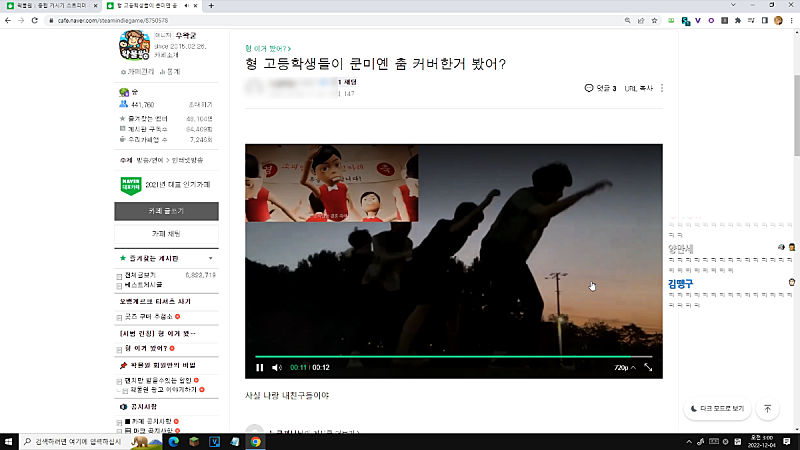Click chat user name 양만세

pos(681,249)
